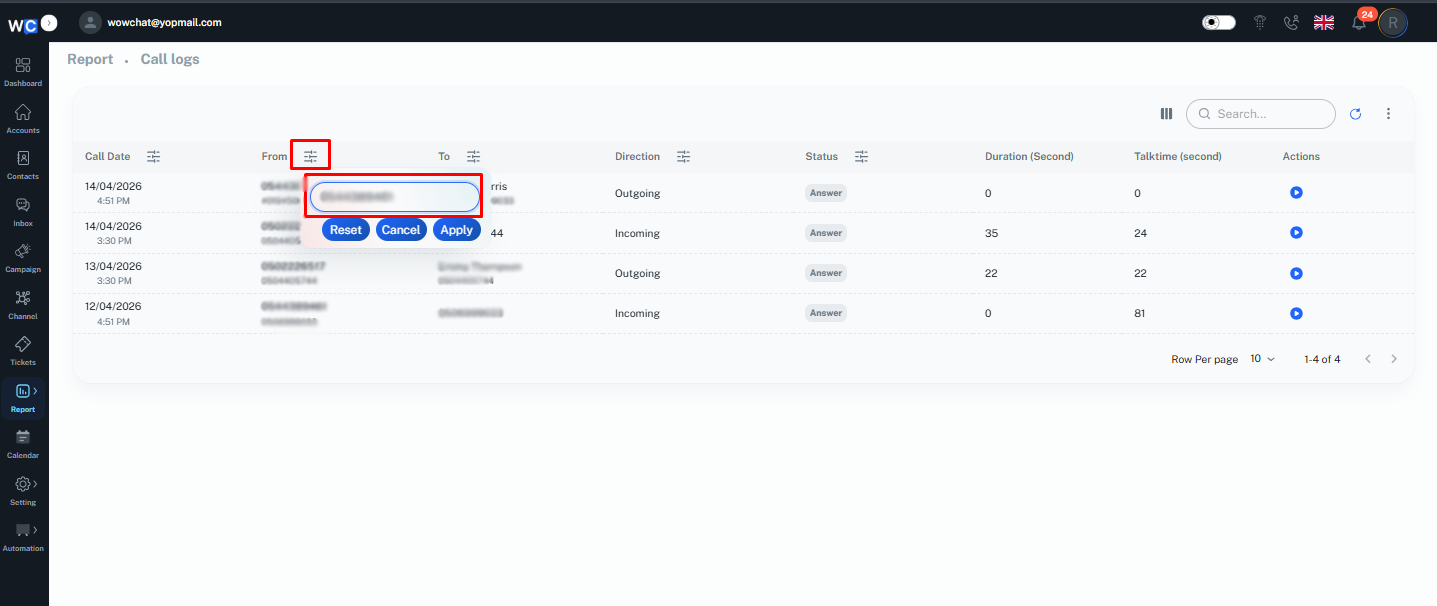The image size is (1437, 606).
Task: Click the antenna signal icon in header
Action: point(1260,22)
